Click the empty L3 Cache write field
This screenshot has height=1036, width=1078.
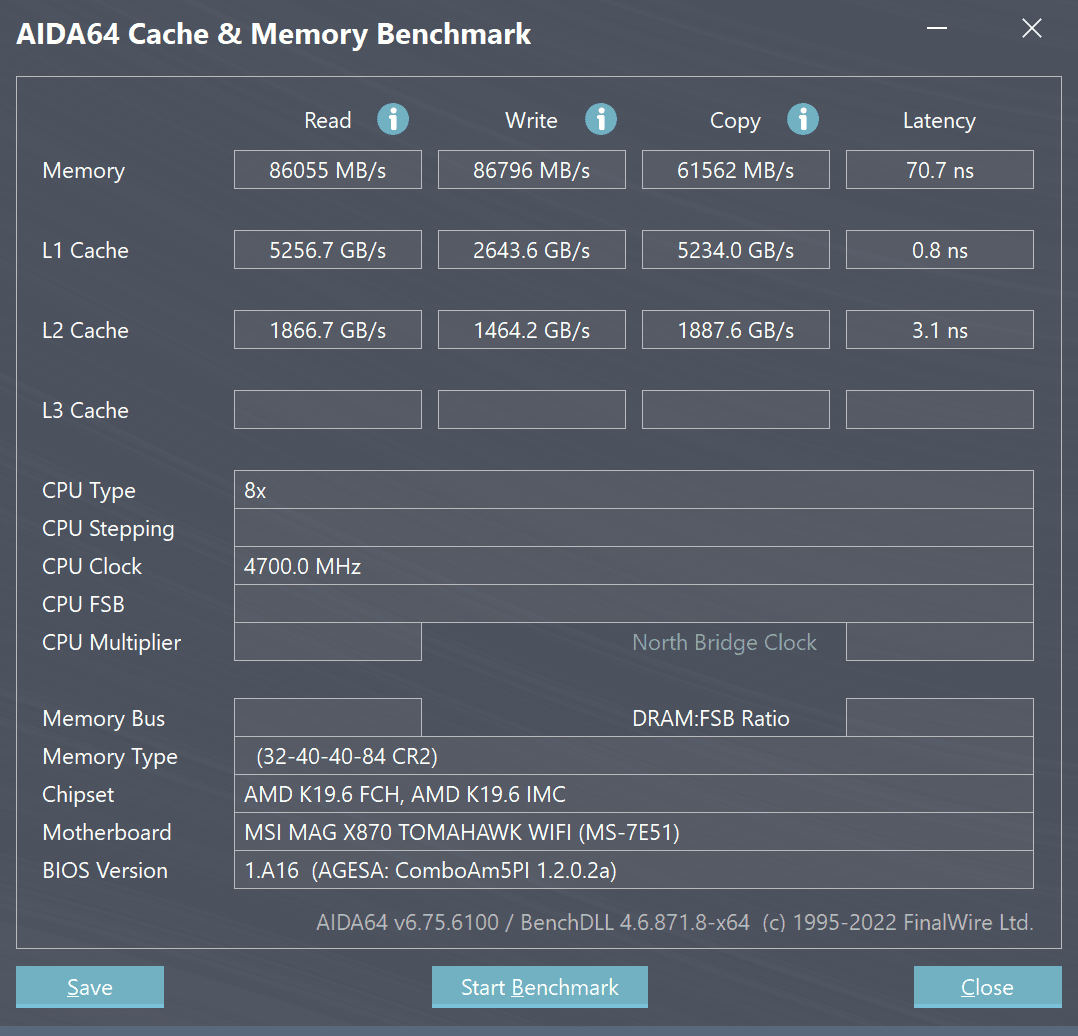tap(531, 410)
